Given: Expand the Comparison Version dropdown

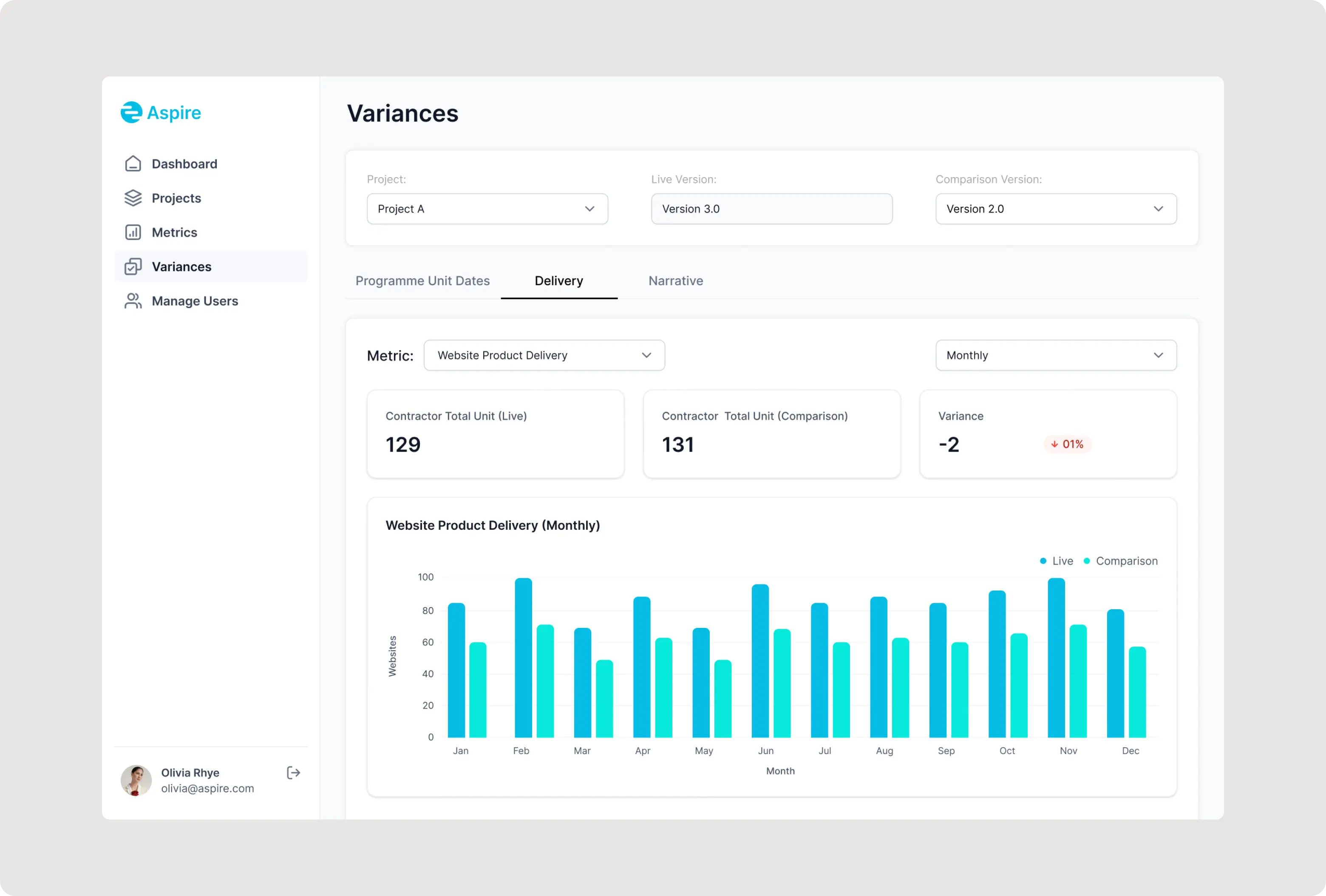Looking at the screenshot, I should tap(1056, 209).
